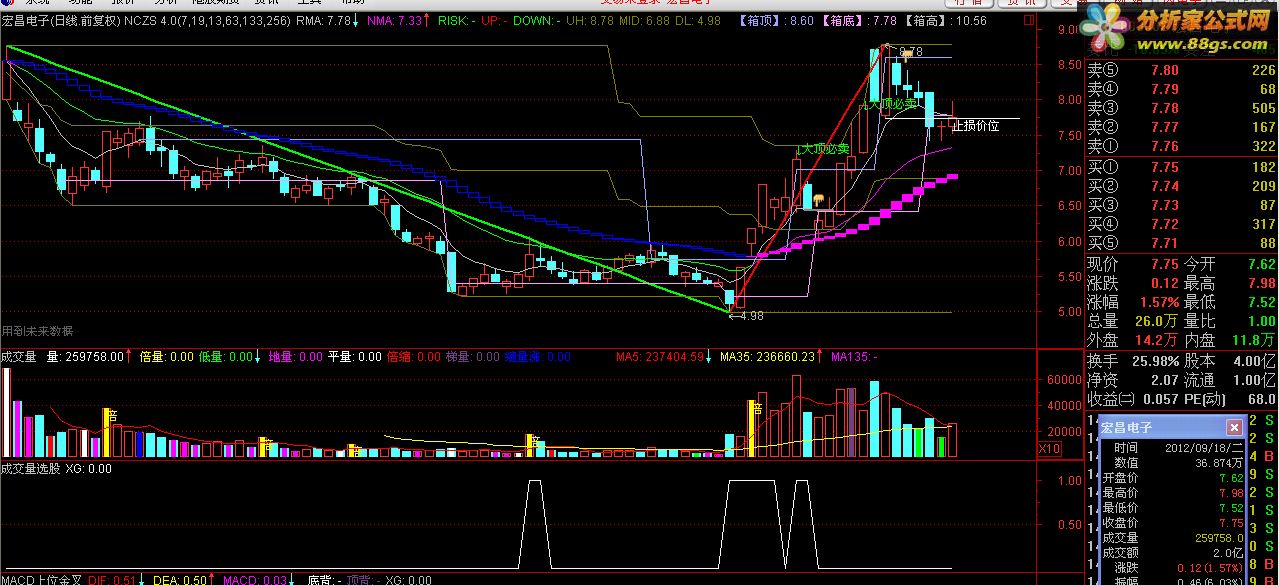Click the 外盘 14.2万 quote field
Image resolution: width=1279 pixels, height=585 pixels.
click(1134, 340)
